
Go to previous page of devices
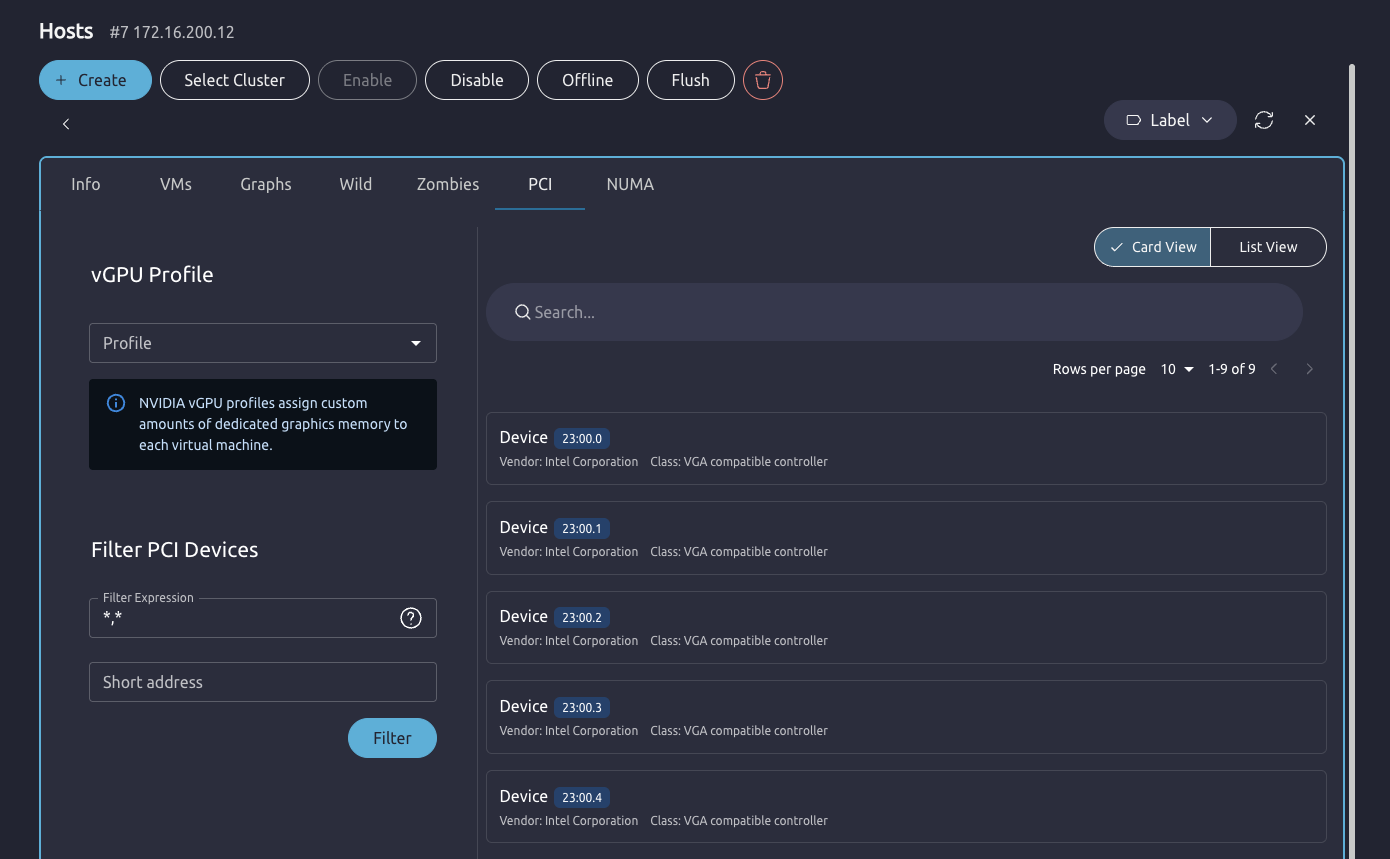tap(1274, 369)
